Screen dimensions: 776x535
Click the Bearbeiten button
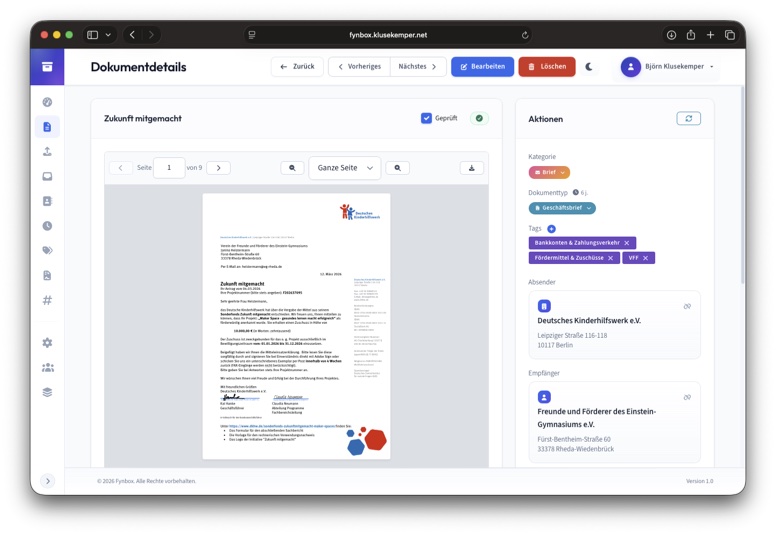[x=482, y=67]
